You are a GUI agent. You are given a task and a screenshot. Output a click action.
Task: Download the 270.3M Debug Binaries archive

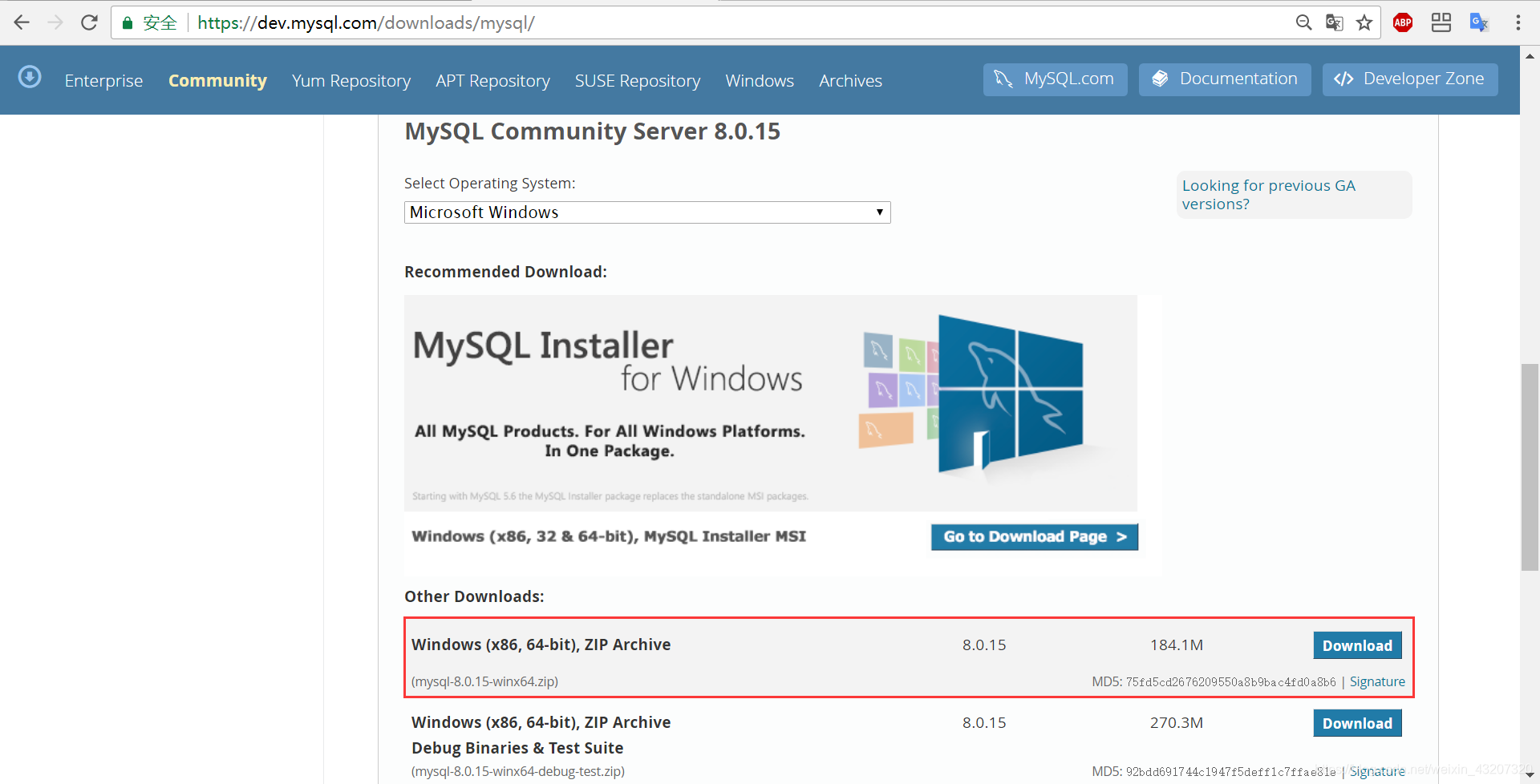[x=1357, y=723]
